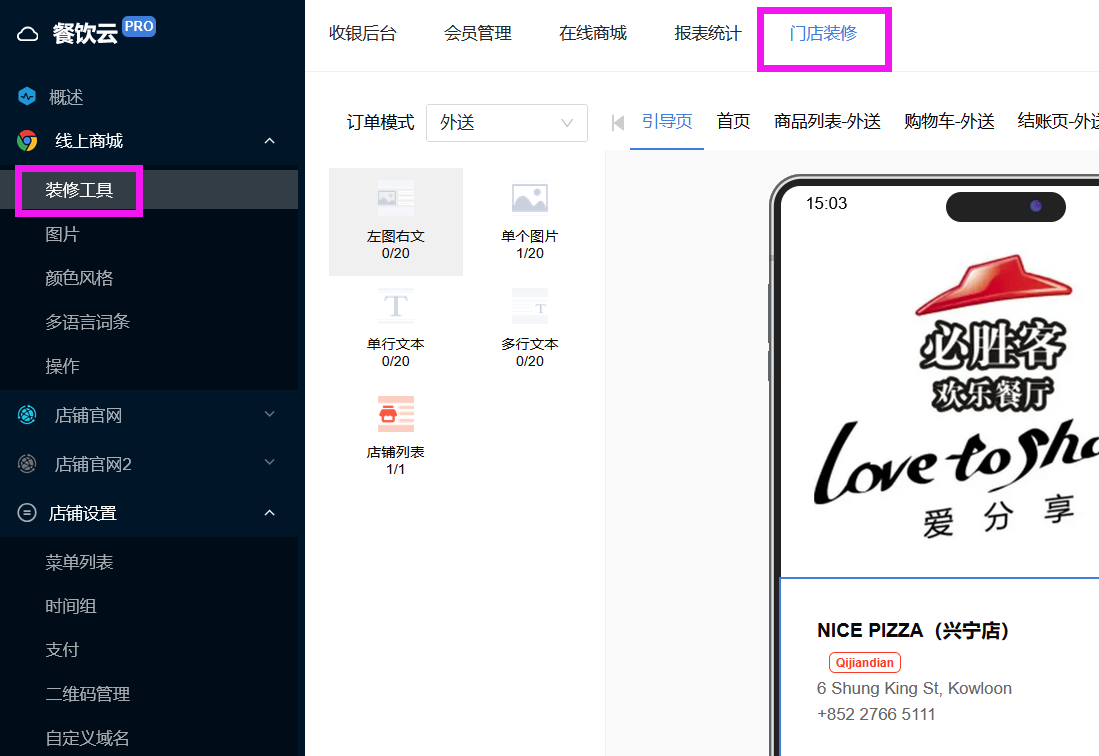Expand the 店铺官网2 sidebar section

[270, 462]
